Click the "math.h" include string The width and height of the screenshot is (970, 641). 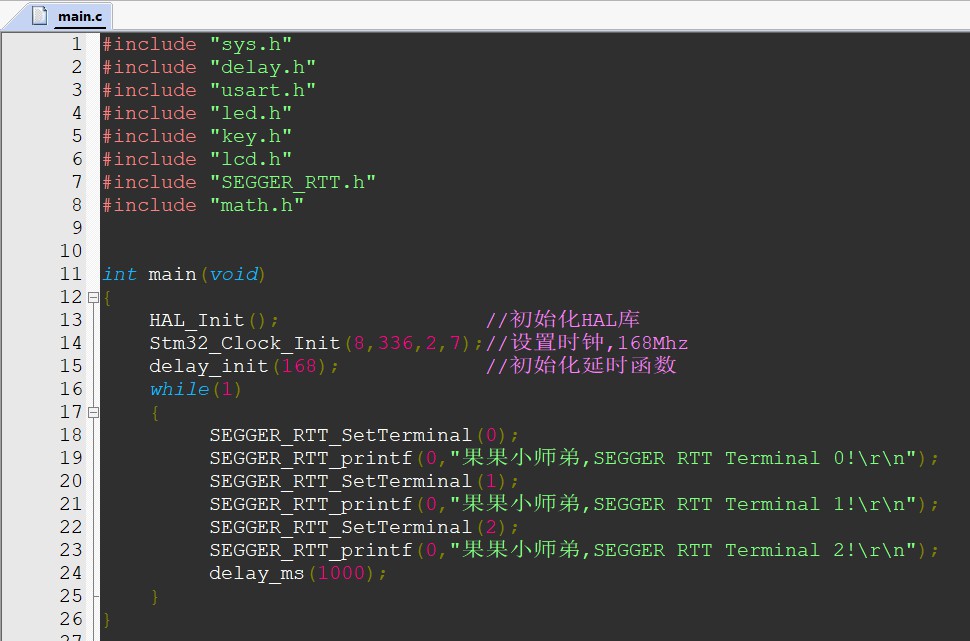[257, 205]
